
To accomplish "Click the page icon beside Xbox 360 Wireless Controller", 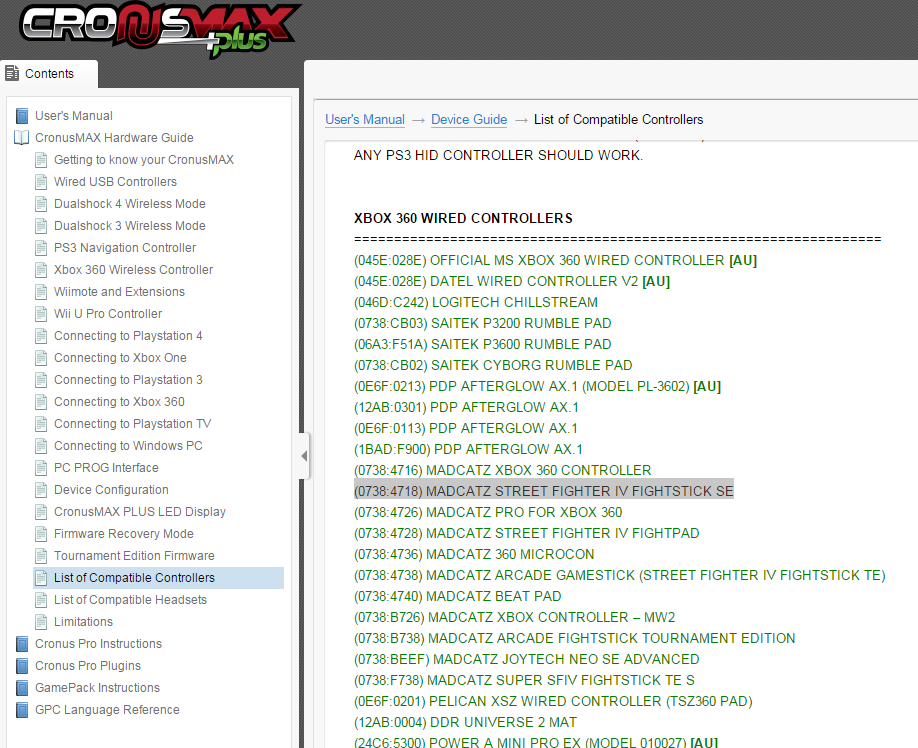I will 41,270.
